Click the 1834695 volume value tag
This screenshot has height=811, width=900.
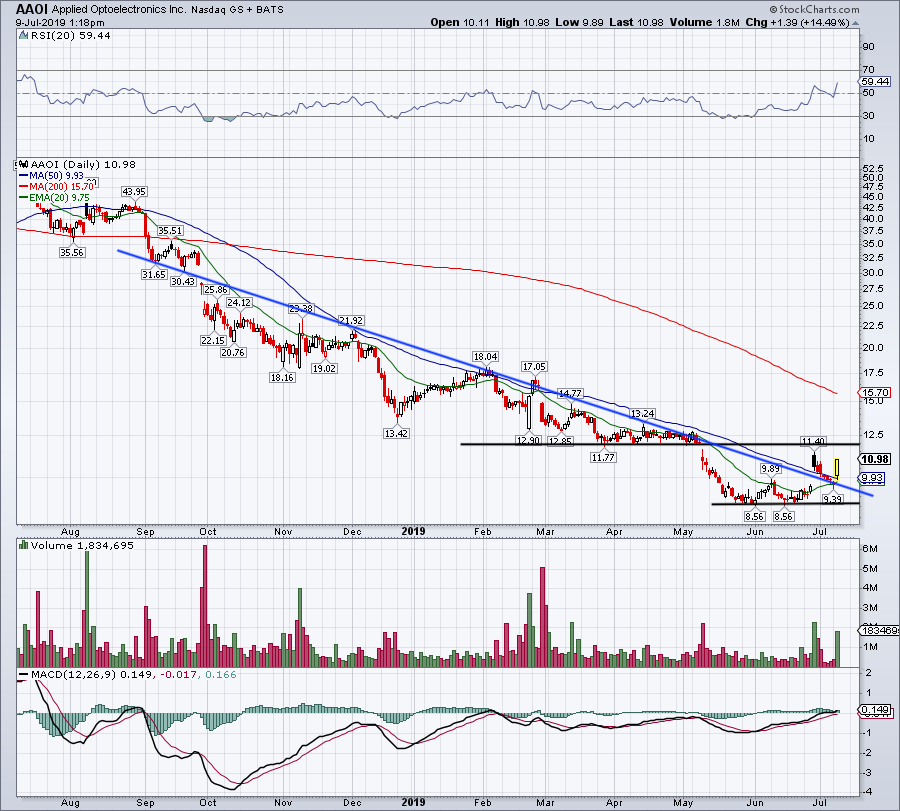tap(873, 632)
